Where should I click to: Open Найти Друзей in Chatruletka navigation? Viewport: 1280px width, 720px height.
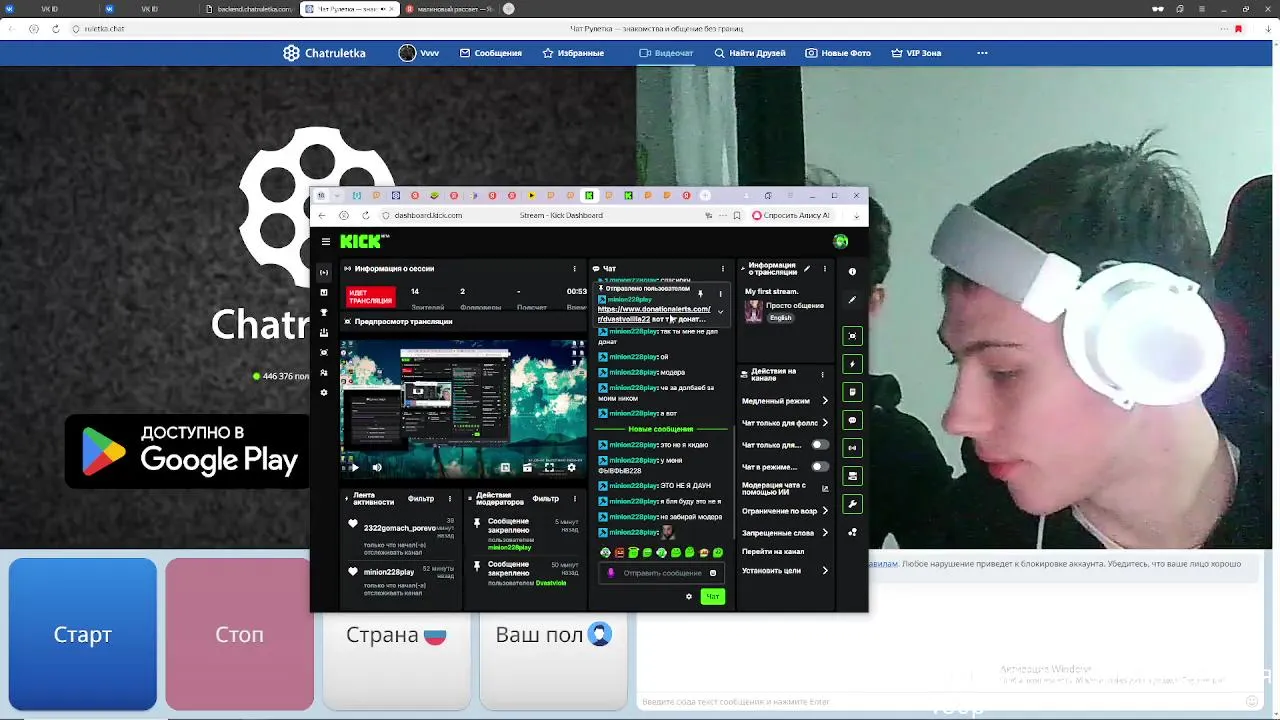click(749, 53)
